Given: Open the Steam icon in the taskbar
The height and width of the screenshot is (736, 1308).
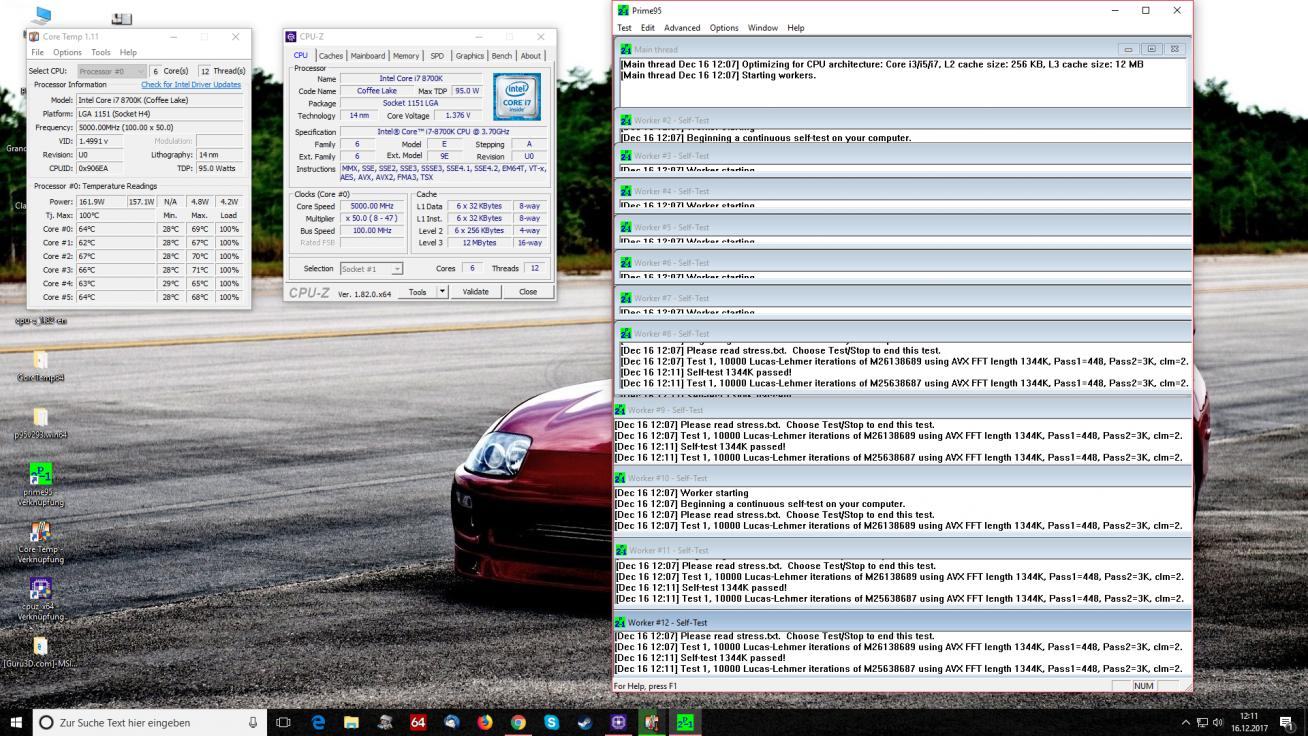Looking at the screenshot, I should point(585,722).
